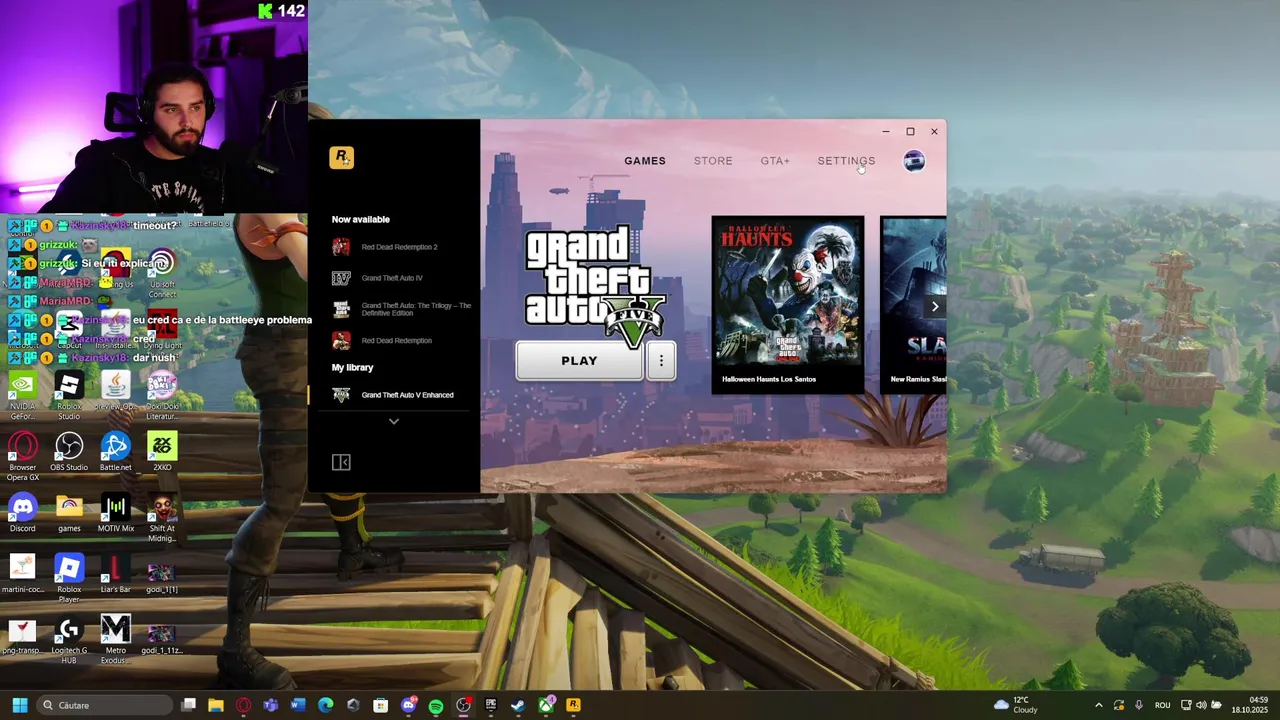1280x720 pixels.
Task: Select the godi_1[1] file on desktop
Action: pyautogui.click(x=160, y=580)
